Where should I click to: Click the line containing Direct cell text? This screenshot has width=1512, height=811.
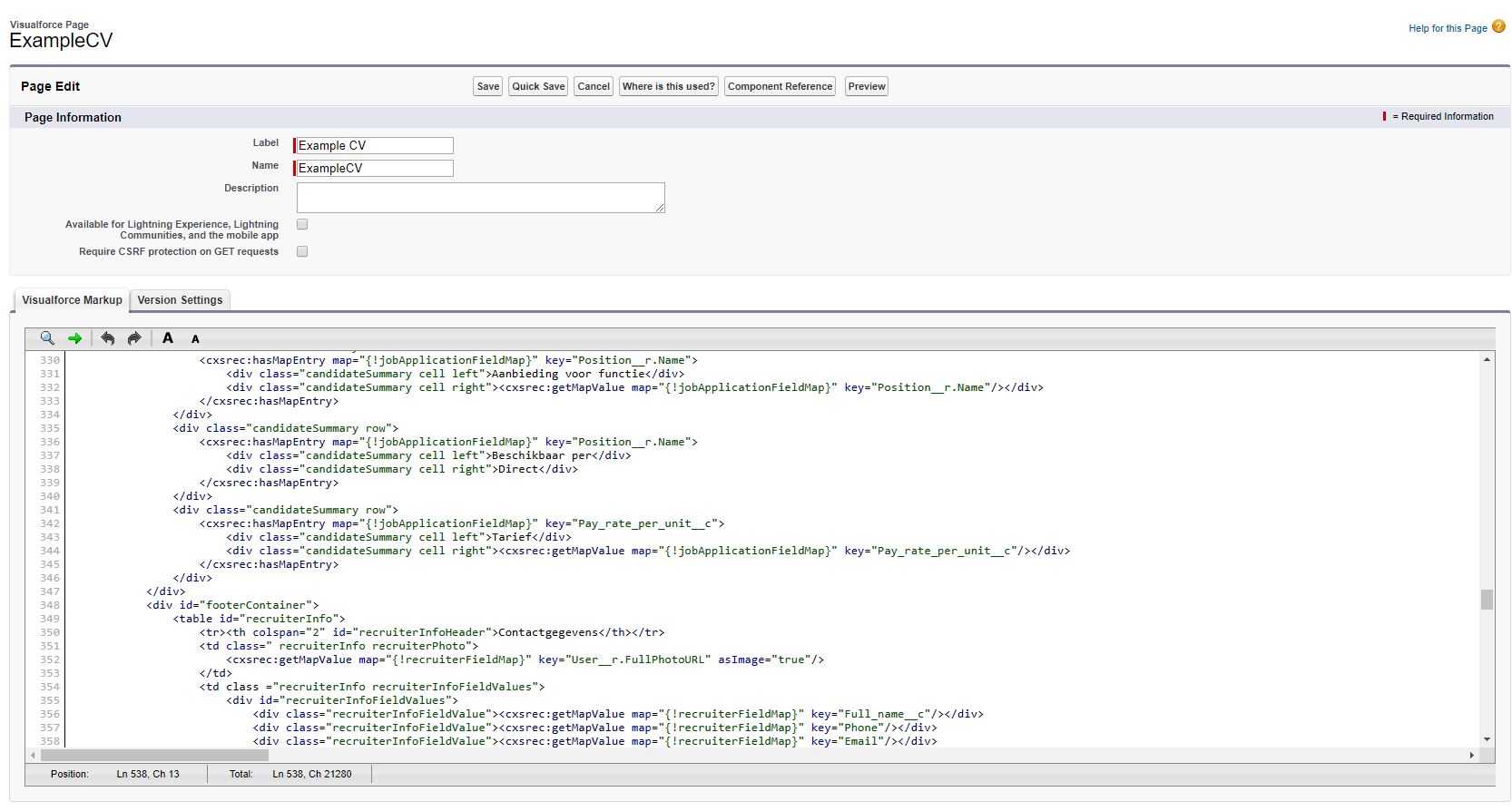(402, 469)
